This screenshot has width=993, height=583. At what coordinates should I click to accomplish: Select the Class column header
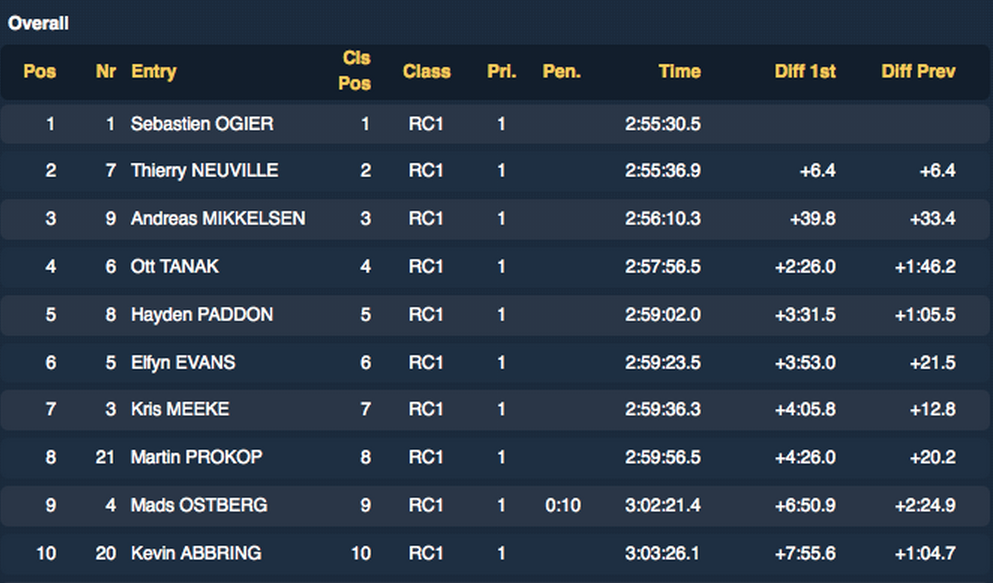[427, 71]
